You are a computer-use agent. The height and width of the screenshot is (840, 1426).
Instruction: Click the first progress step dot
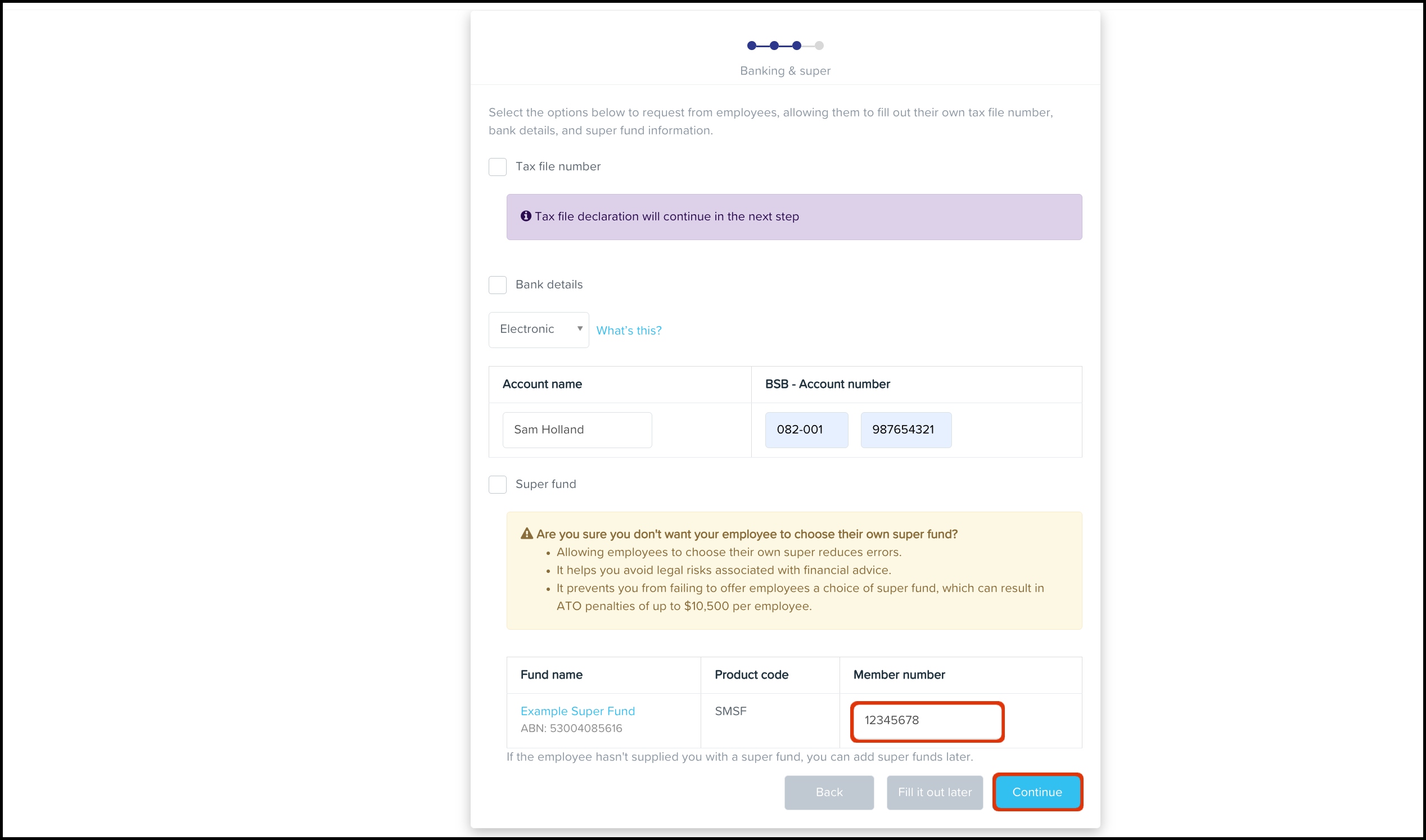click(x=751, y=46)
